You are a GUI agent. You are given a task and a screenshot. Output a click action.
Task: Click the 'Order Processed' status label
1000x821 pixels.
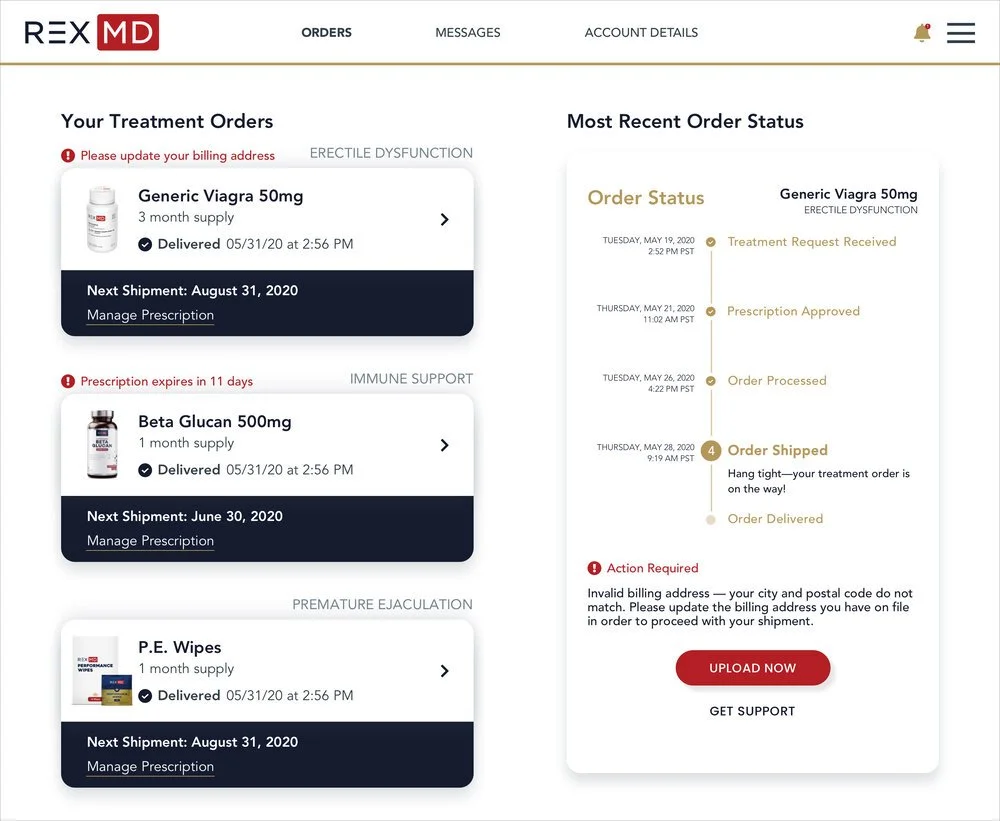coord(777,381)
